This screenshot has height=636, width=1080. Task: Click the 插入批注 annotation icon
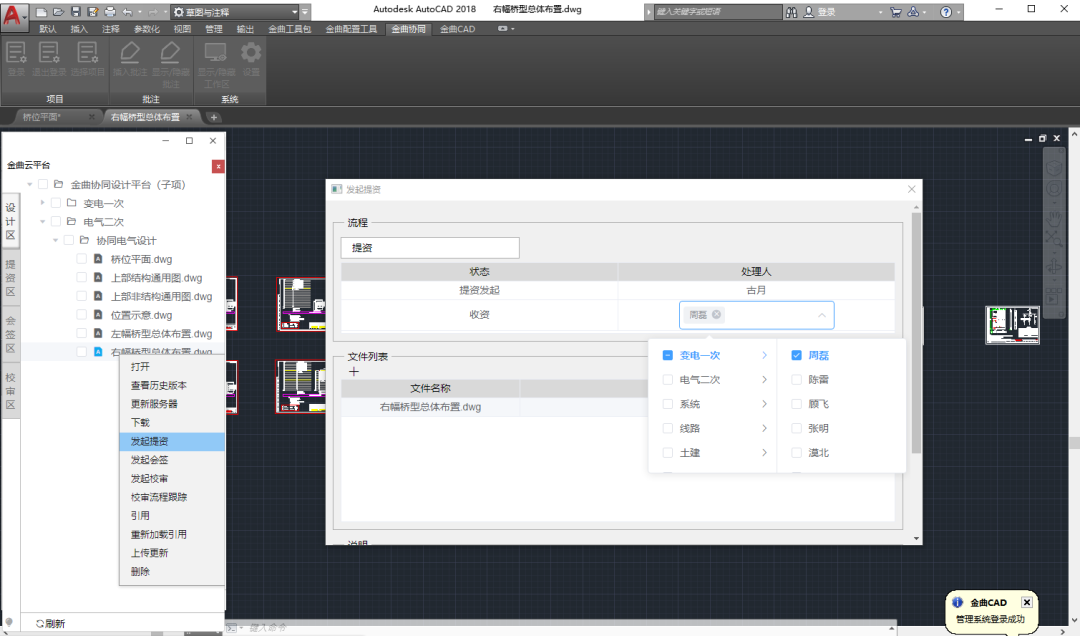click(129, 58)
